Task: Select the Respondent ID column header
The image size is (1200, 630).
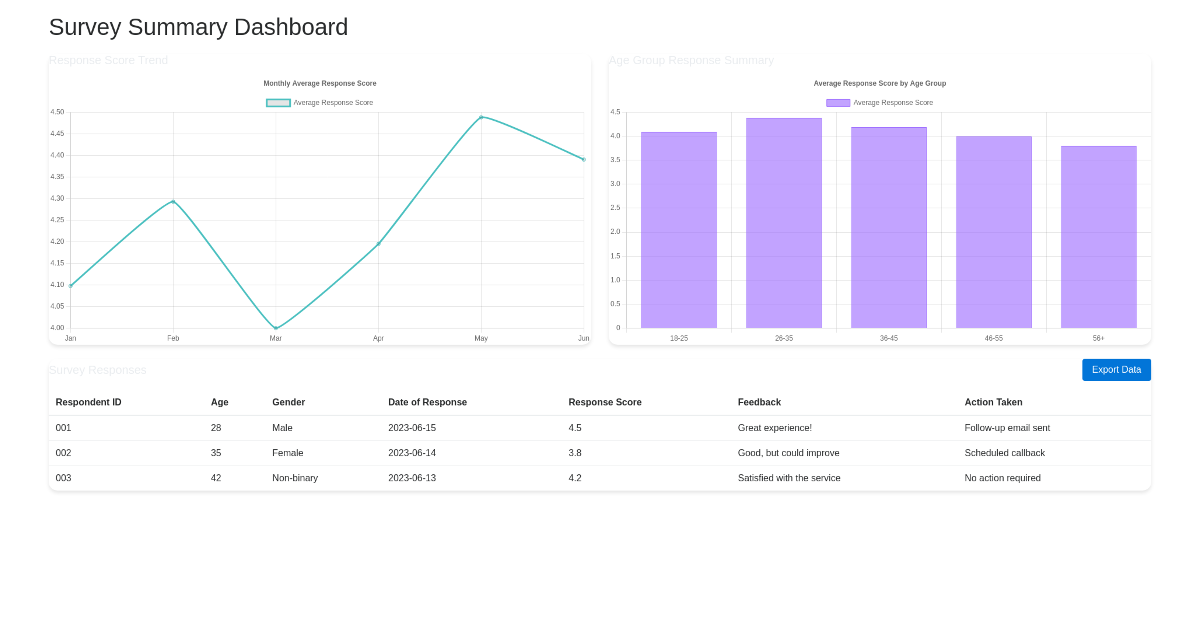Action: pyautogui.click(x=91, y=402)
